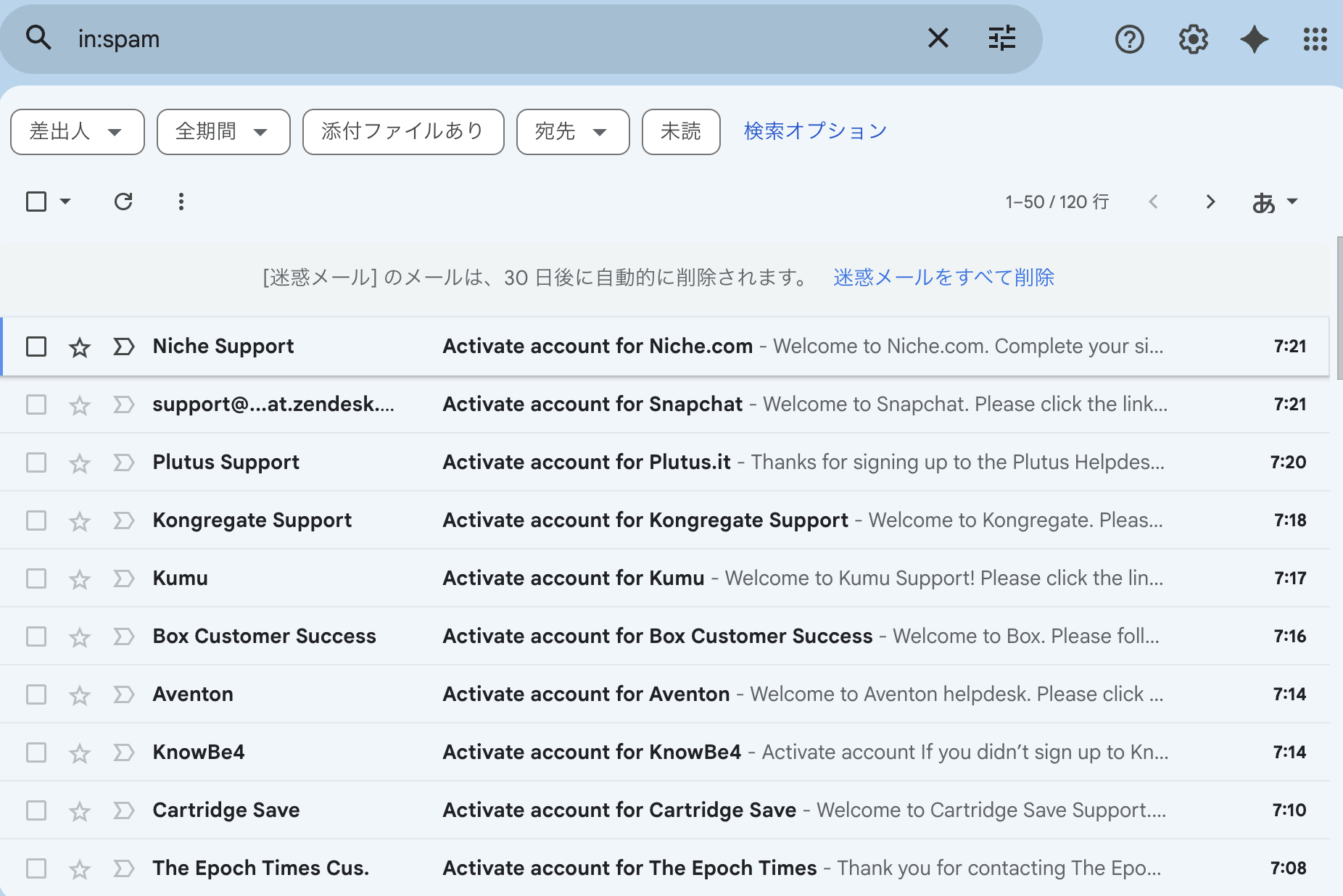This screenshot has height=896, width=1343.
Task: Open the Settings gear
Action: click(x=1193, y=39)
